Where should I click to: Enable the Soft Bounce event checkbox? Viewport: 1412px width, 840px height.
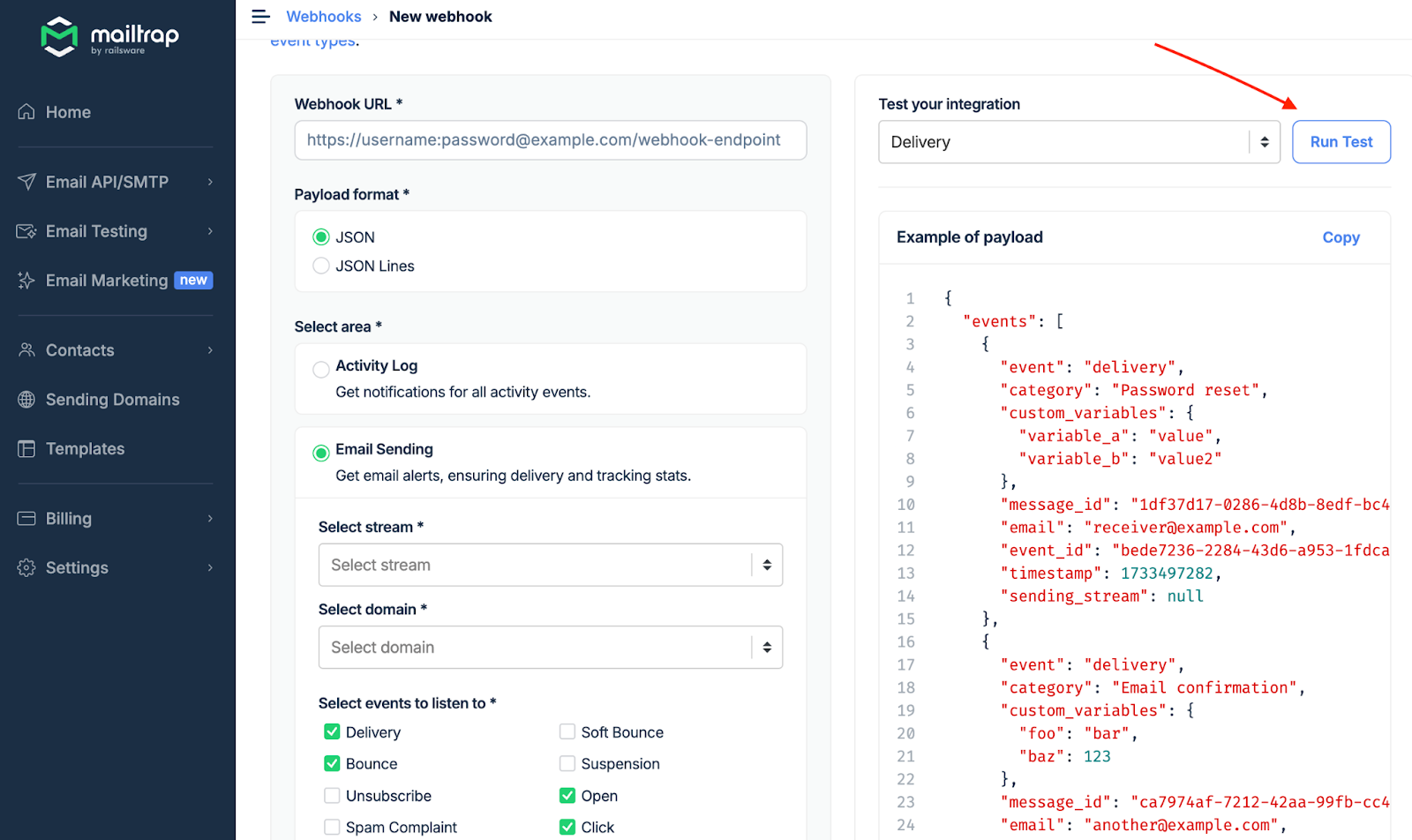click(567, 732)
